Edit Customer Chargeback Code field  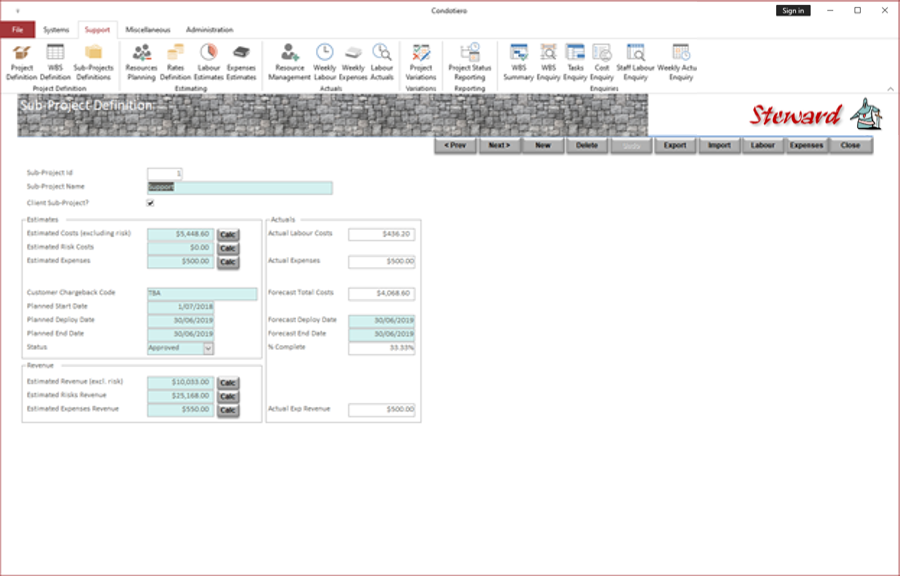point(202,294)
